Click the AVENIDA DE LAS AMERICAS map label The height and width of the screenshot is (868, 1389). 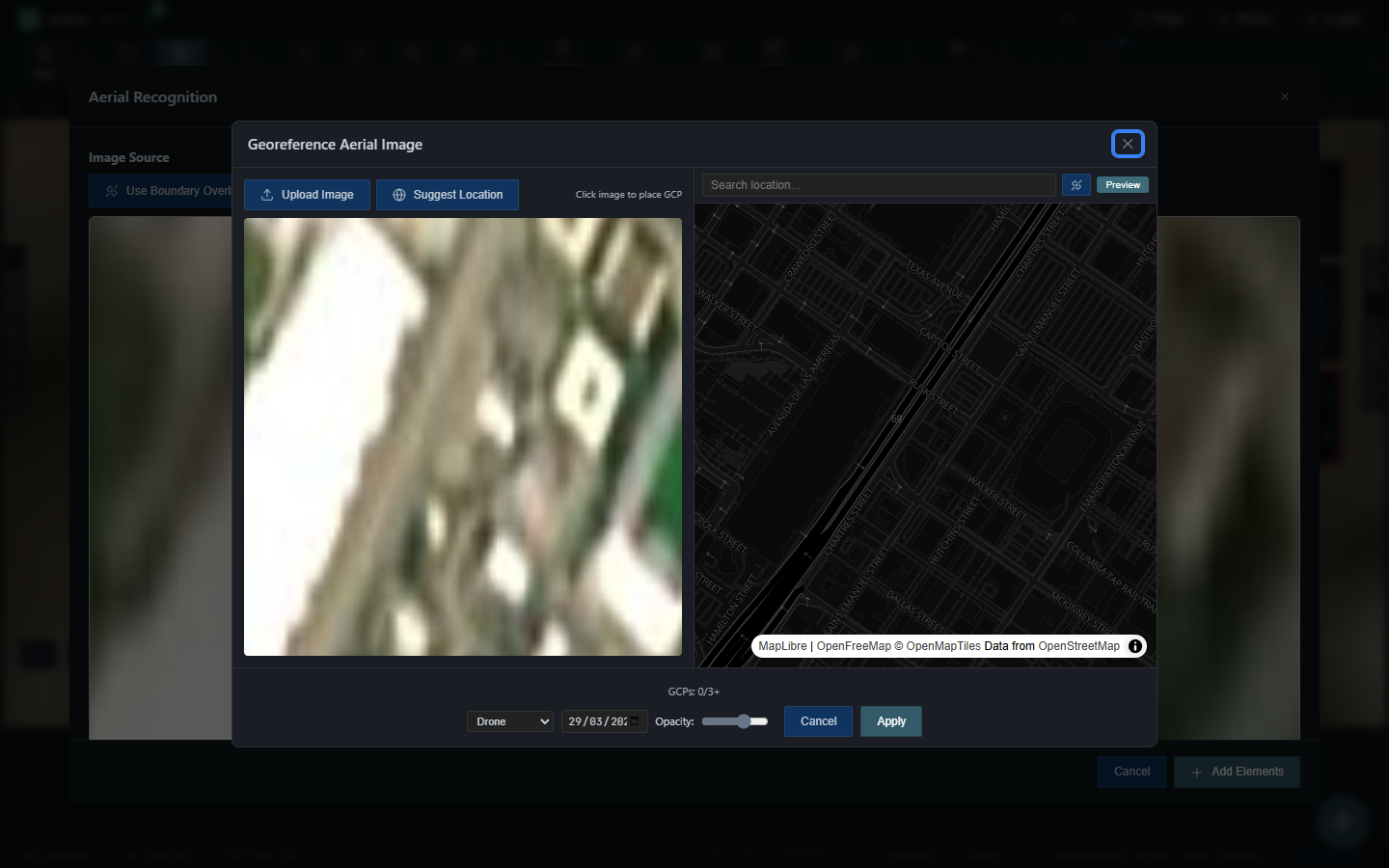[x=804, y=385]
